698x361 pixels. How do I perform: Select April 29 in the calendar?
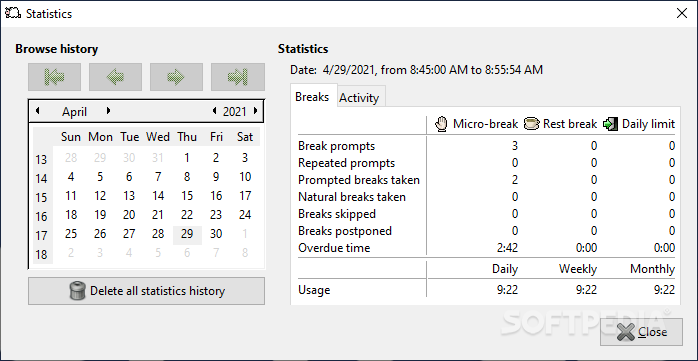187,234
